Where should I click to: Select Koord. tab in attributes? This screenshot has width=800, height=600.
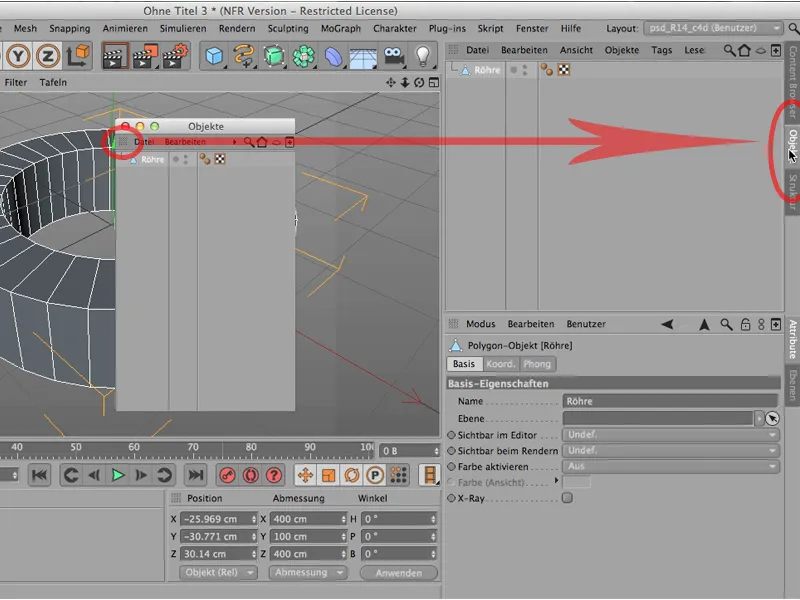point(501,364)
